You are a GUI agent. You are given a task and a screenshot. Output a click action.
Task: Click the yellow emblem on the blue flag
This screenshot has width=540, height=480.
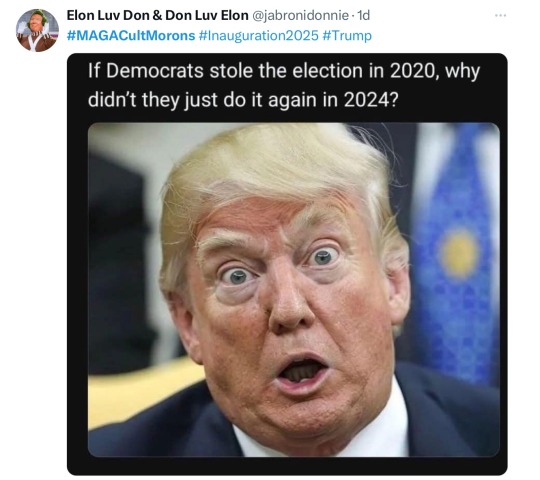click(459, 252)
